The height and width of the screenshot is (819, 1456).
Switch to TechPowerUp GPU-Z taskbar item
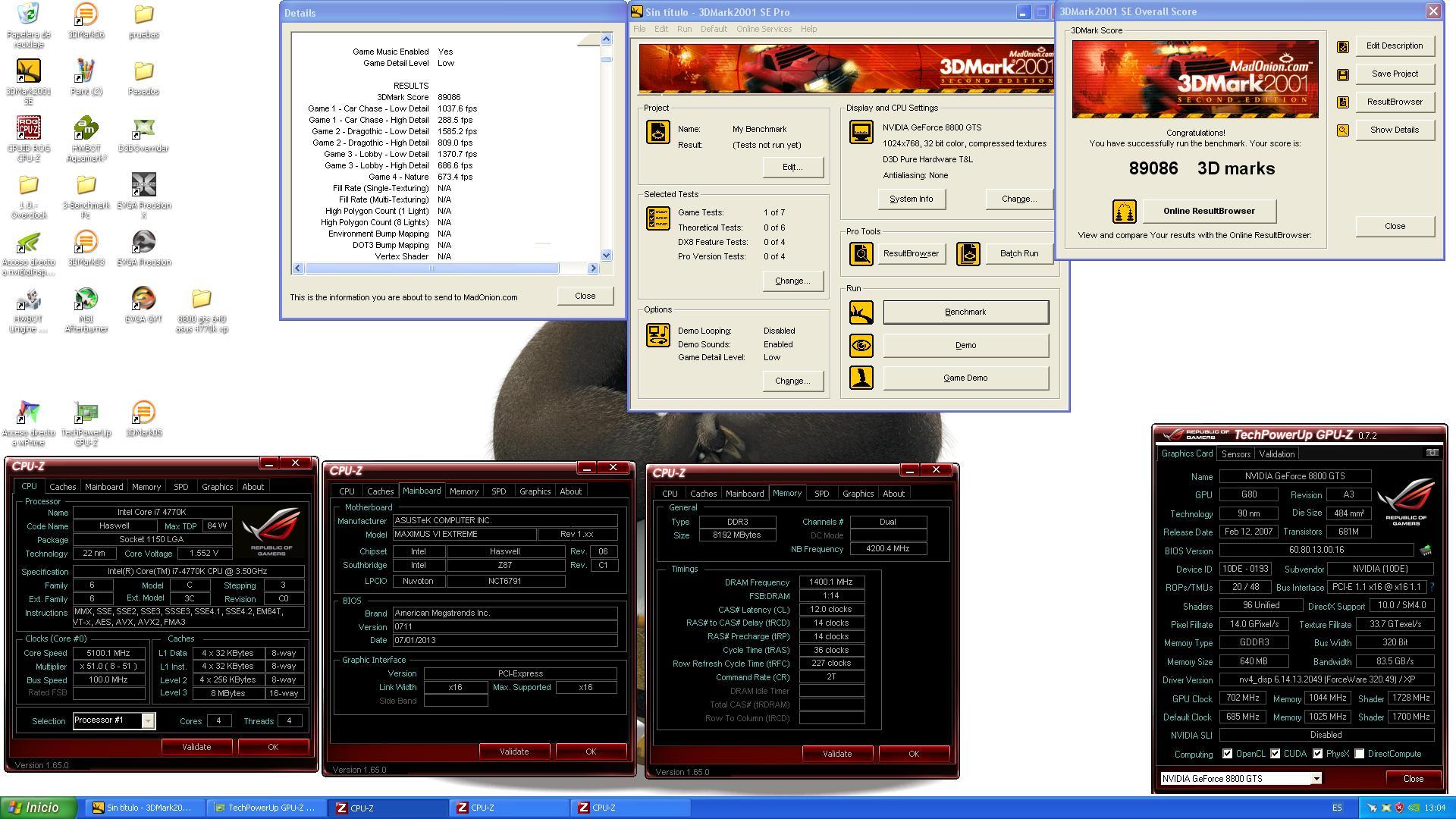265,808
